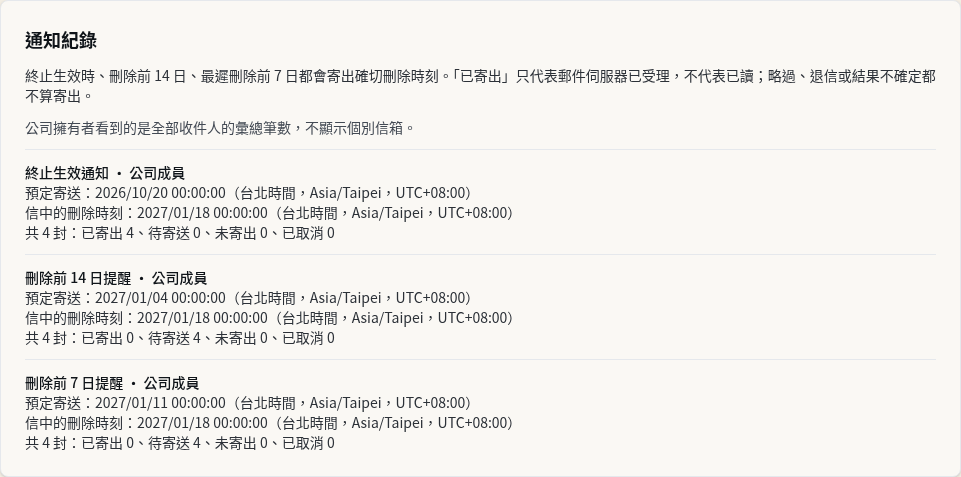Click 待寄送 4 text in 14 日提醒 entry
This screenshot has height=477, width=961.
(174, 338)
